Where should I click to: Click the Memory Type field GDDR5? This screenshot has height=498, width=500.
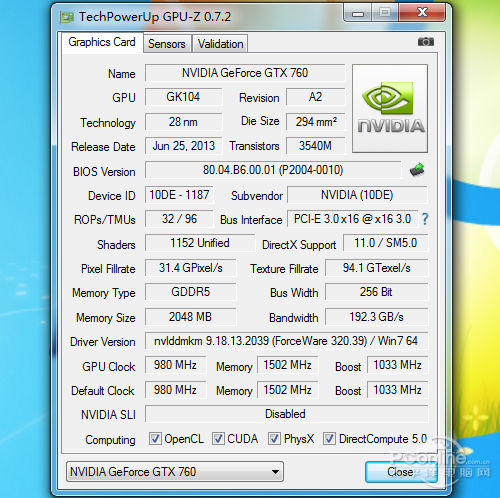[x=191, y=292]
